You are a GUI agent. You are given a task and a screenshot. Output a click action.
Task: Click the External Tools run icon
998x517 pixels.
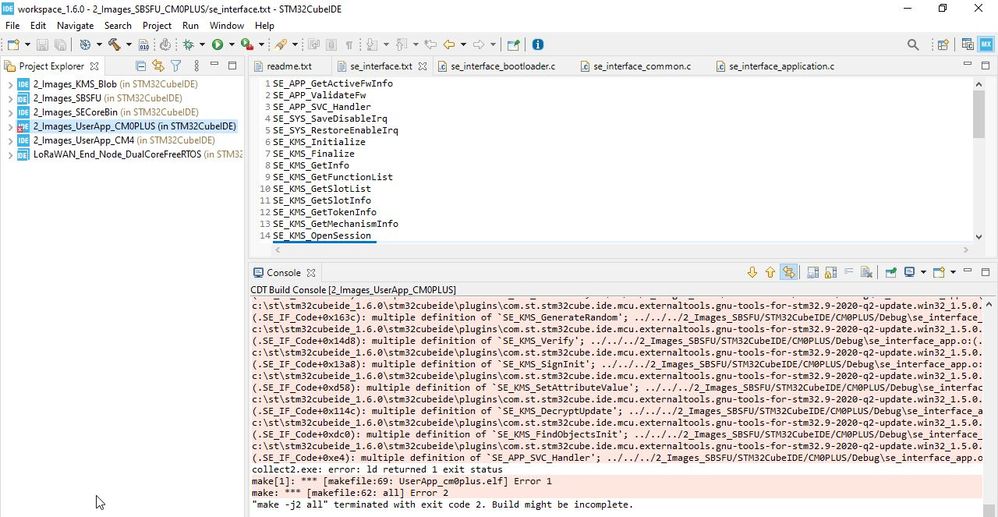pyautogui.click(x=247, y=45)
